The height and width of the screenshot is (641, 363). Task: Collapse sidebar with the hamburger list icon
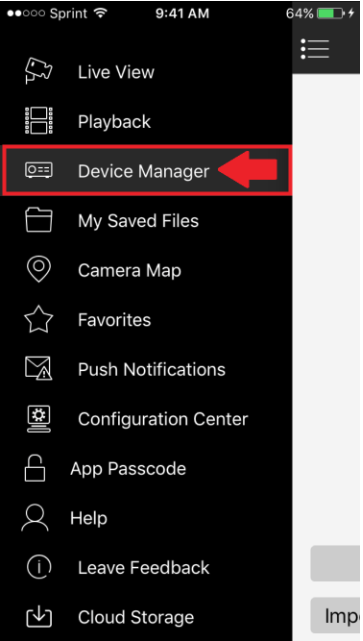[x=315, y=49]
